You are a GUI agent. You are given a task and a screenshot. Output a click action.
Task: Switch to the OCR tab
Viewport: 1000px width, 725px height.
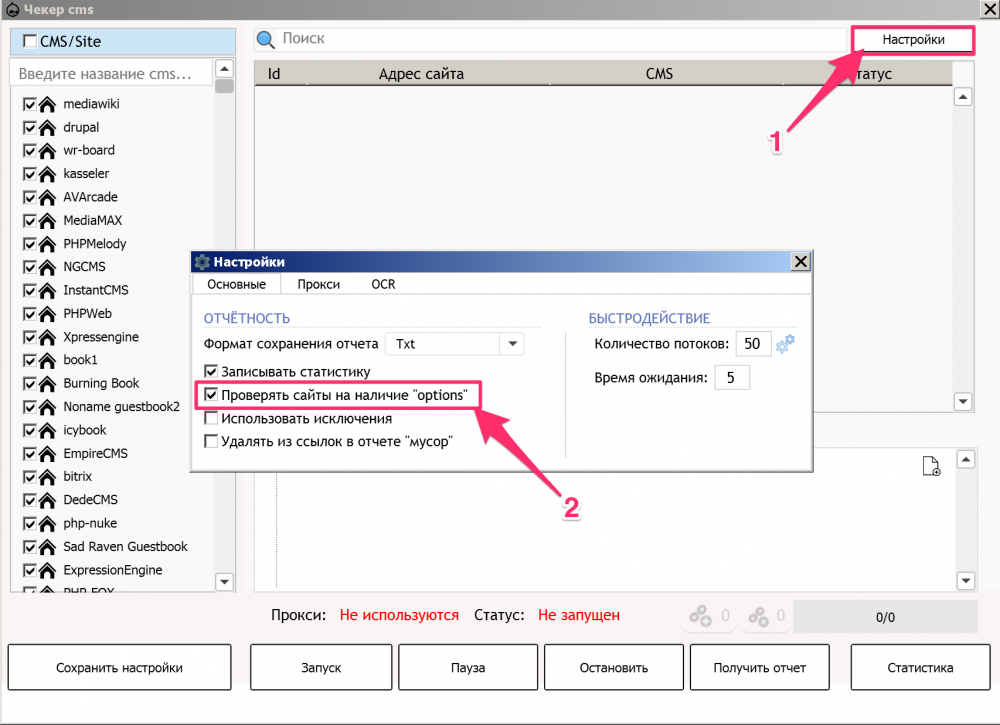pyautogui.click(x=383, y=284)
